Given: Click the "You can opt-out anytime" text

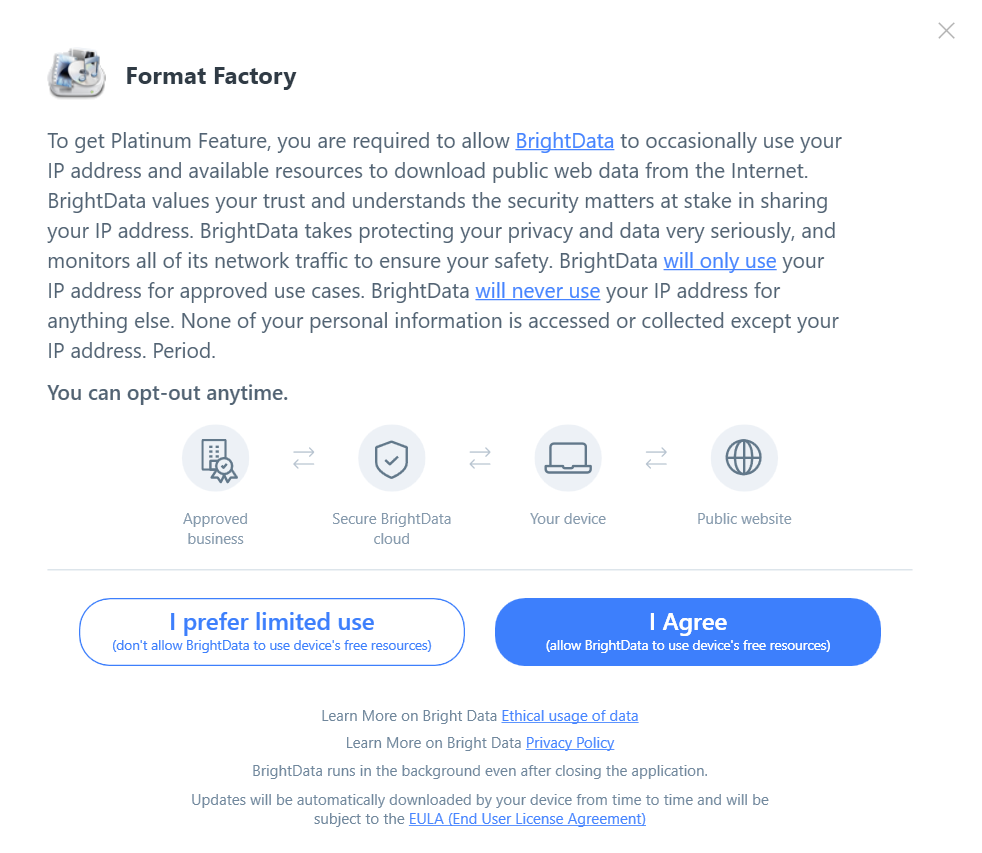Looking at the screenshot, I should 168,393.
